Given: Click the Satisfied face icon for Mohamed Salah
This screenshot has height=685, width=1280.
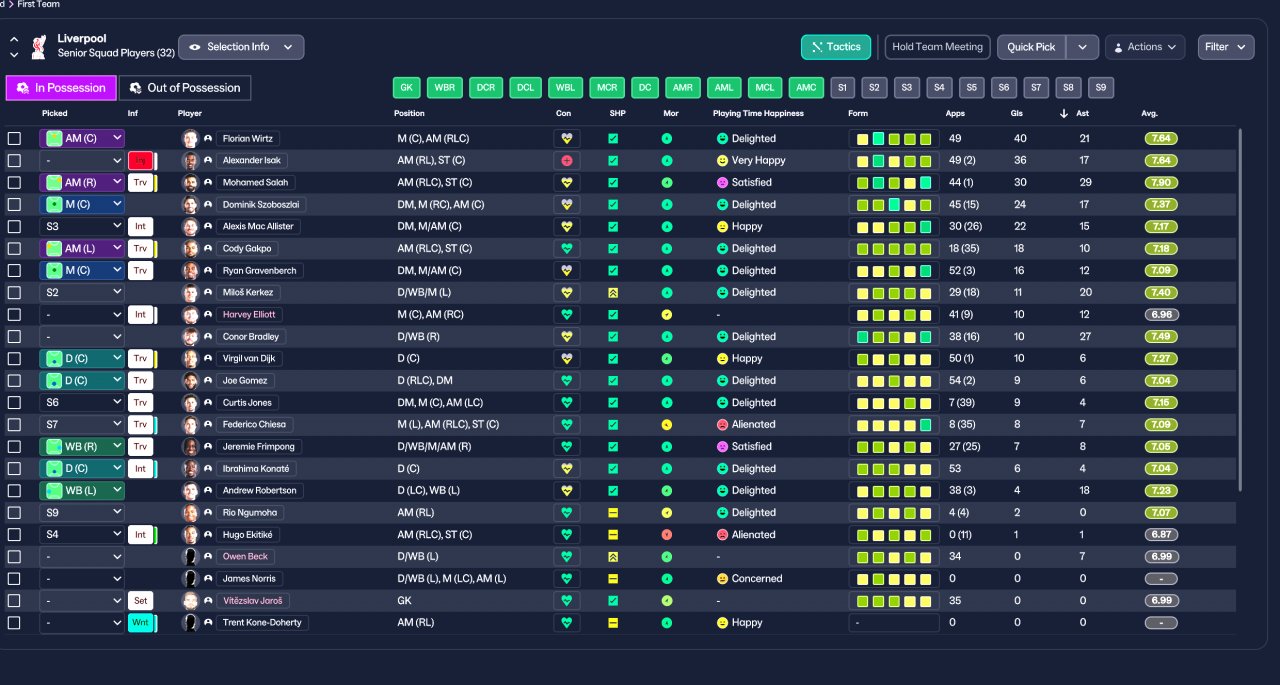Looking at the screenshot, I should [x=722, y=182].
